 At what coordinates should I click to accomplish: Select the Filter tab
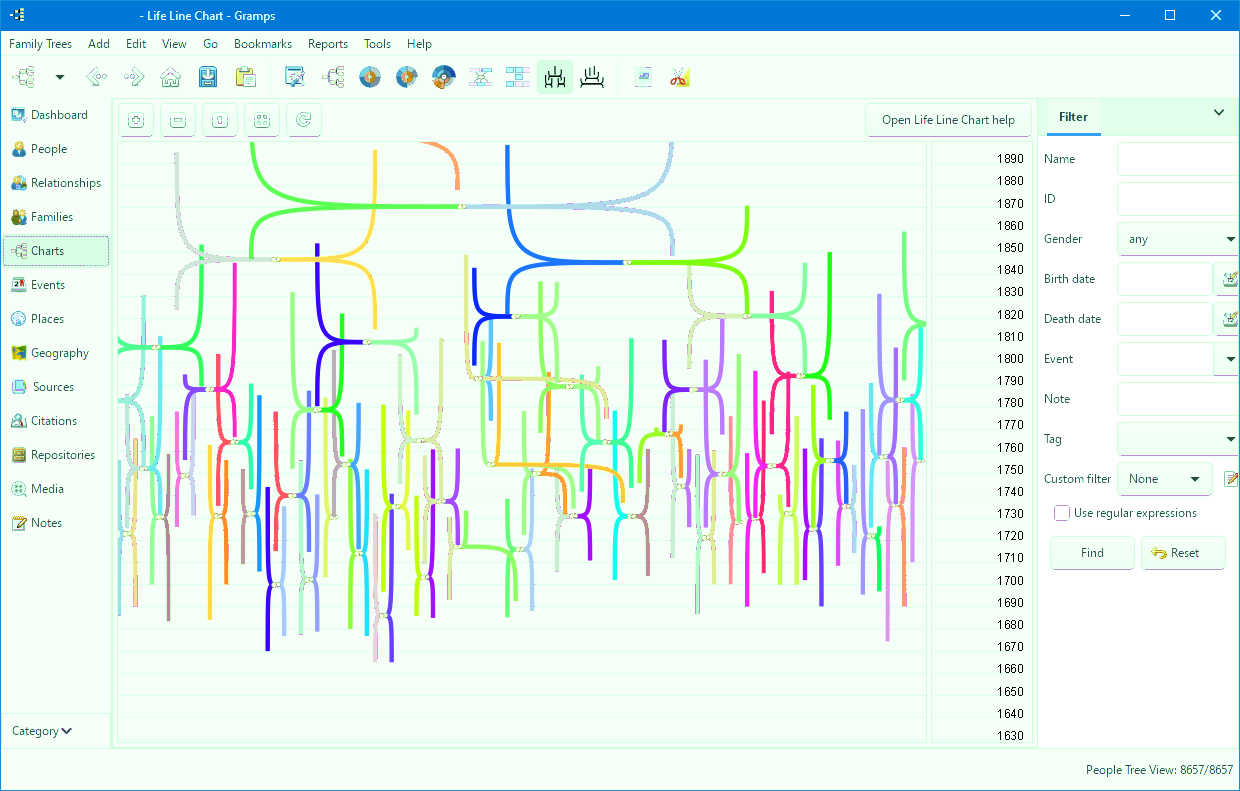(x=1073, y=117)
